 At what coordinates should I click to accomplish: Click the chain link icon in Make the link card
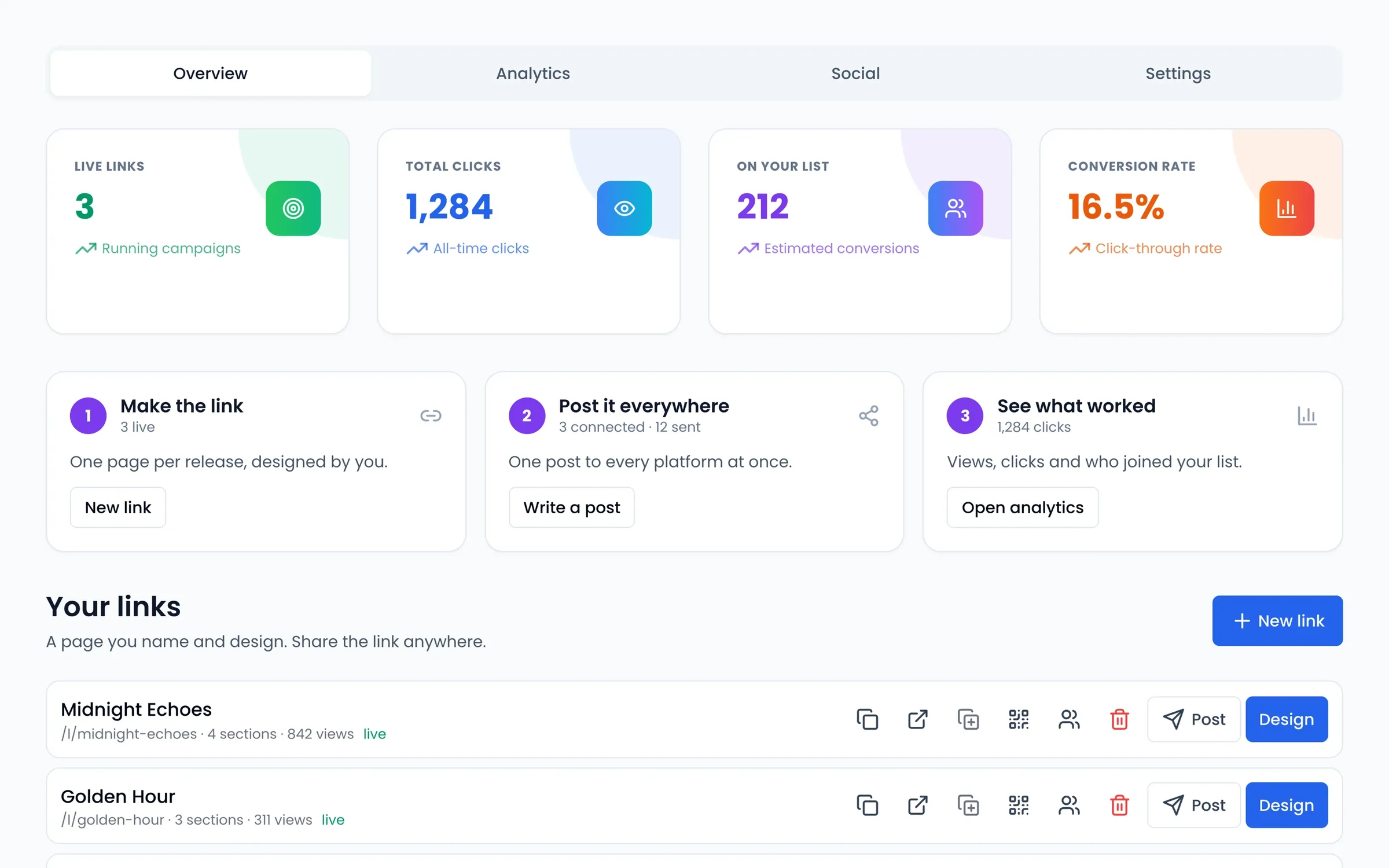point(431,415)
